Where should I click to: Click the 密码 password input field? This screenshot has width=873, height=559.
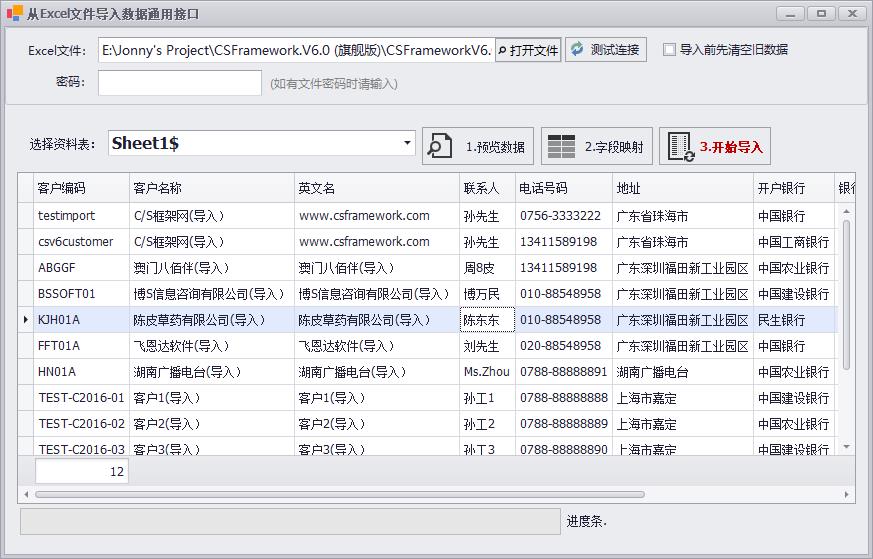pyautogui.click(x=180, y=83)
